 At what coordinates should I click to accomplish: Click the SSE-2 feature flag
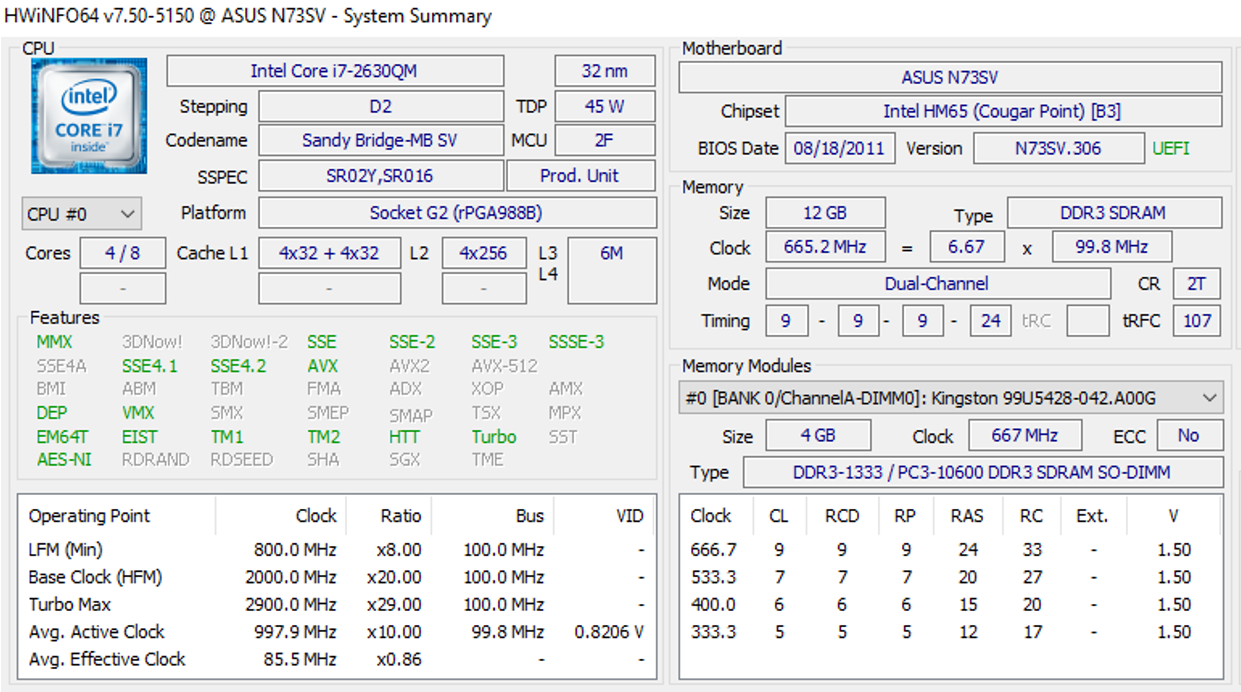(x=412, y=342)
